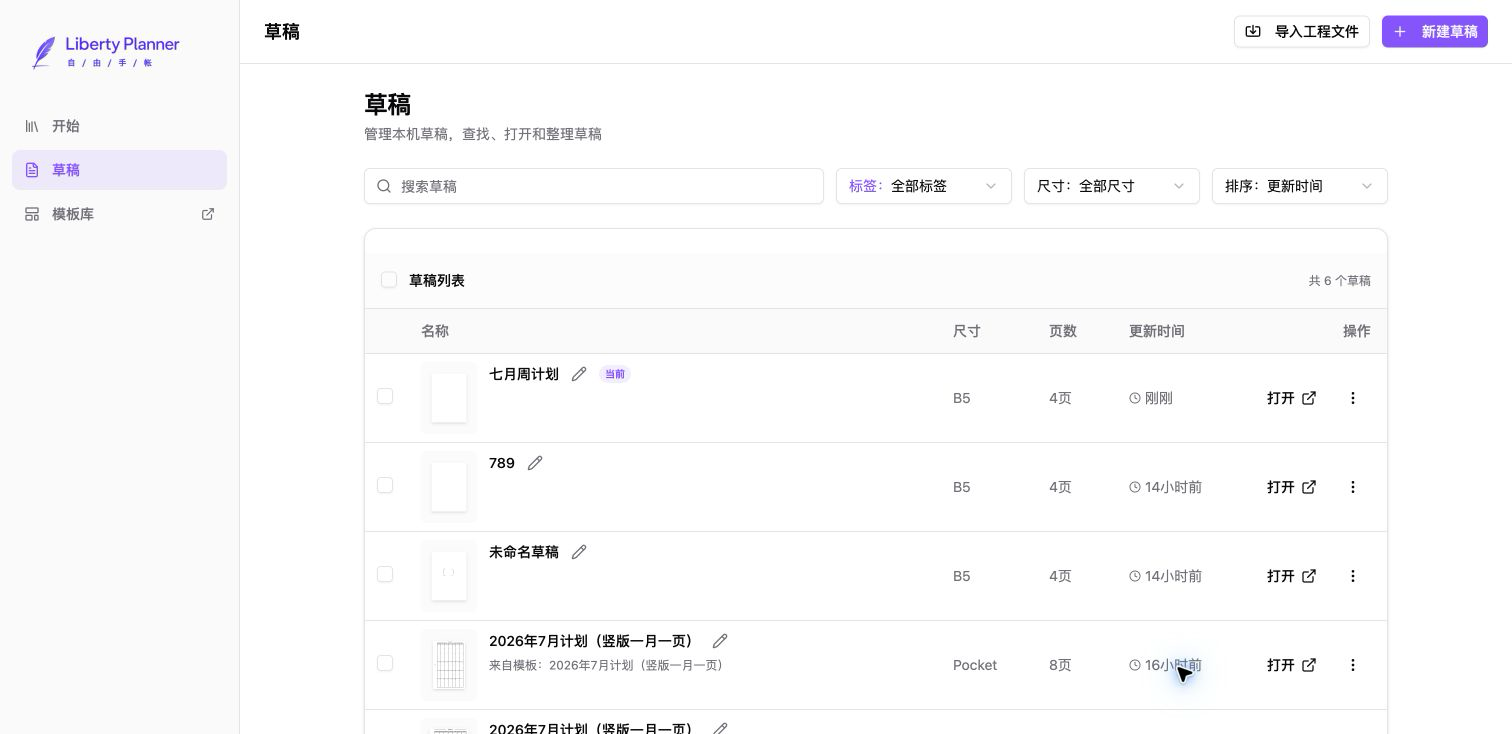Viewport: 1512px width, 734px height.
Task: Open the 排序 更新时间 dropdown
Action: pos(1299,186)
